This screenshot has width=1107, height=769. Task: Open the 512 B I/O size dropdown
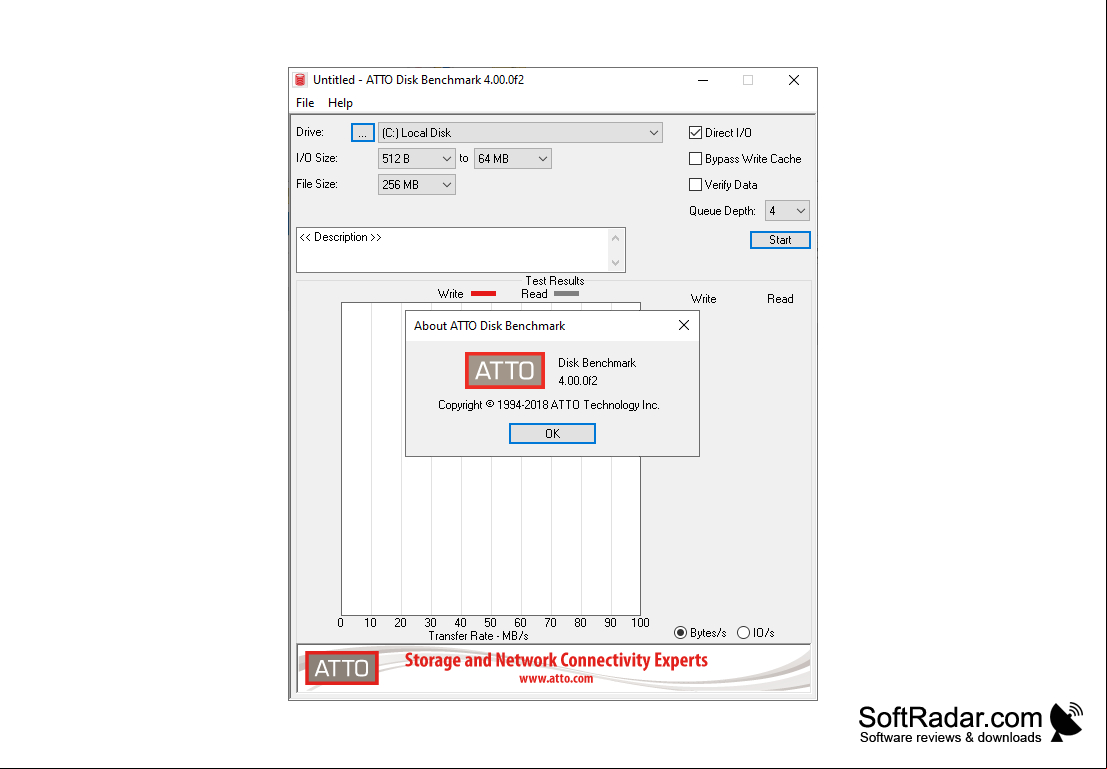coord(417,159)
